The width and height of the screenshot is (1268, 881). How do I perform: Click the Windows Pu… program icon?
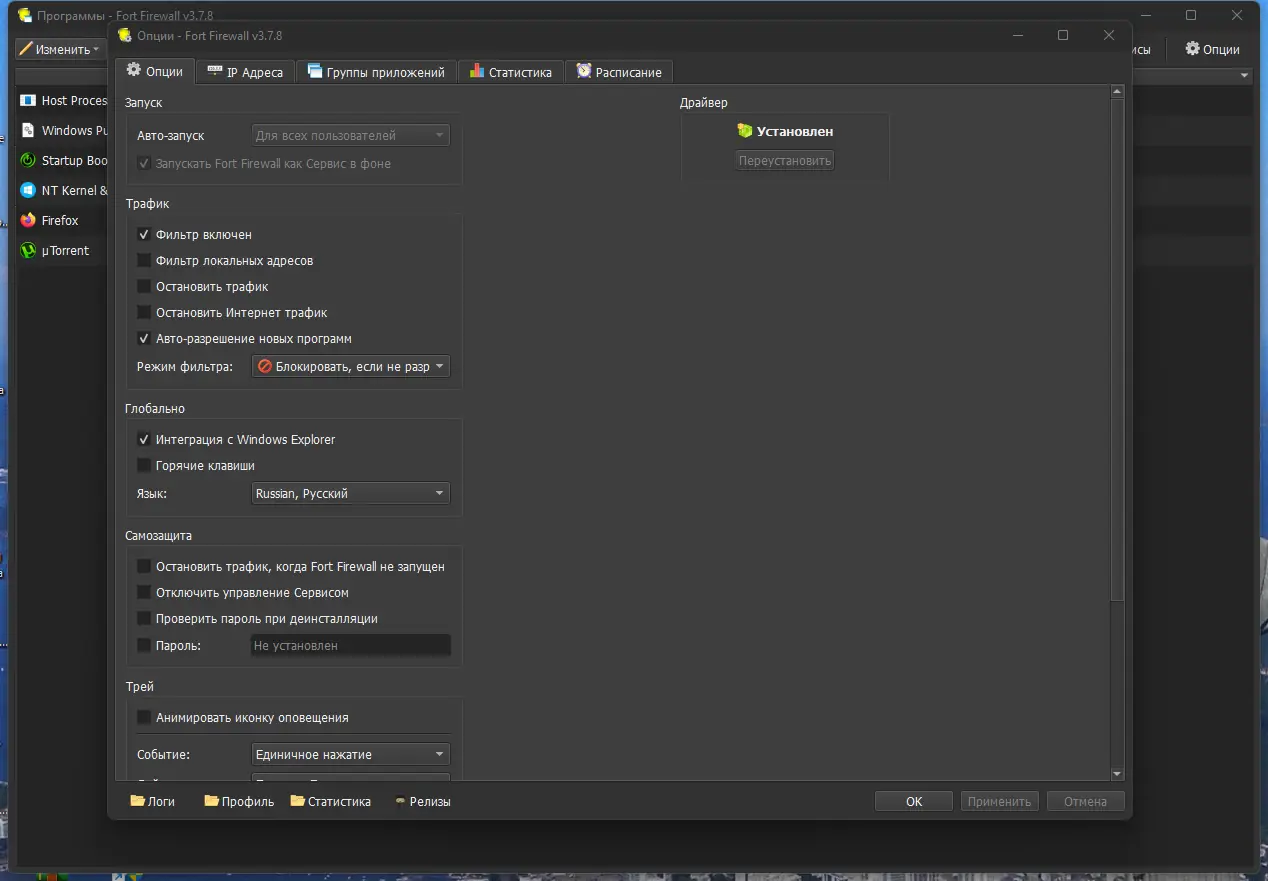tap(28, 130)
